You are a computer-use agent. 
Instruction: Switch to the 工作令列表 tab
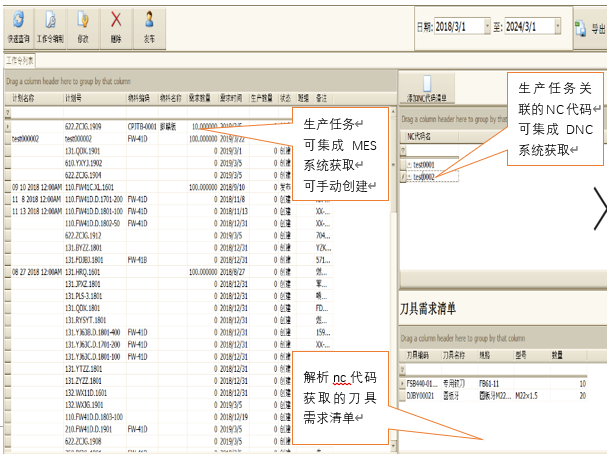point(21,60)
